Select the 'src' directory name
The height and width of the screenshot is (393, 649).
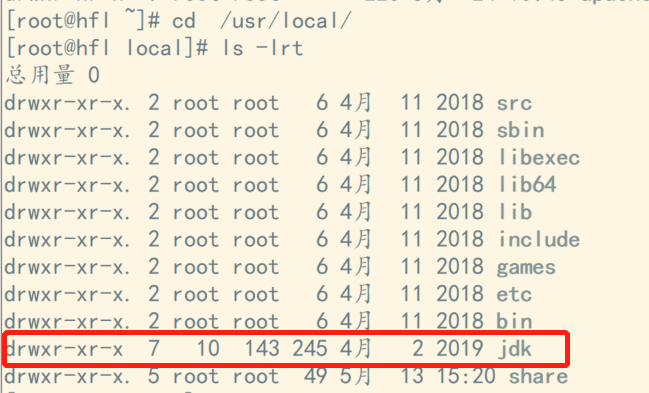click(514, 103)
